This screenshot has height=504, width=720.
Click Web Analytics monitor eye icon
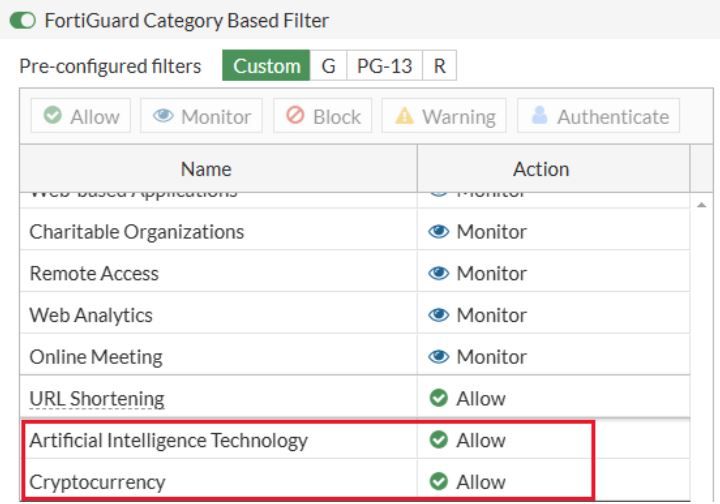pos(438,315)
